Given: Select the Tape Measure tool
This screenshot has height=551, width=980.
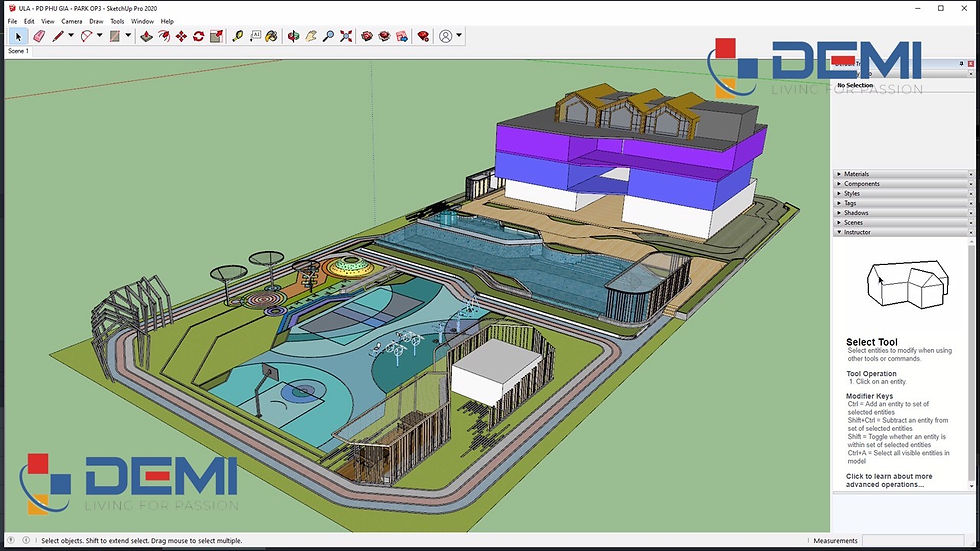Looking at the screenshot, I should [x=238, y=36].
